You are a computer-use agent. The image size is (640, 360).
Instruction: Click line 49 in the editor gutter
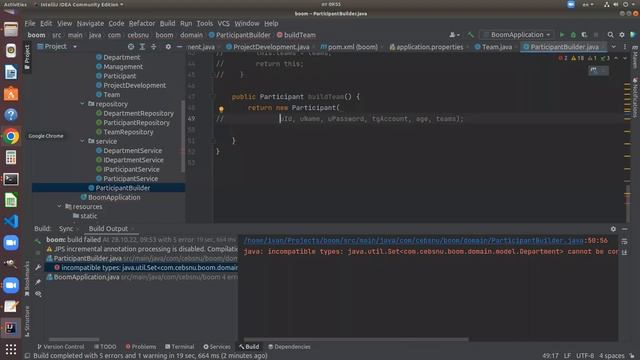191,118
